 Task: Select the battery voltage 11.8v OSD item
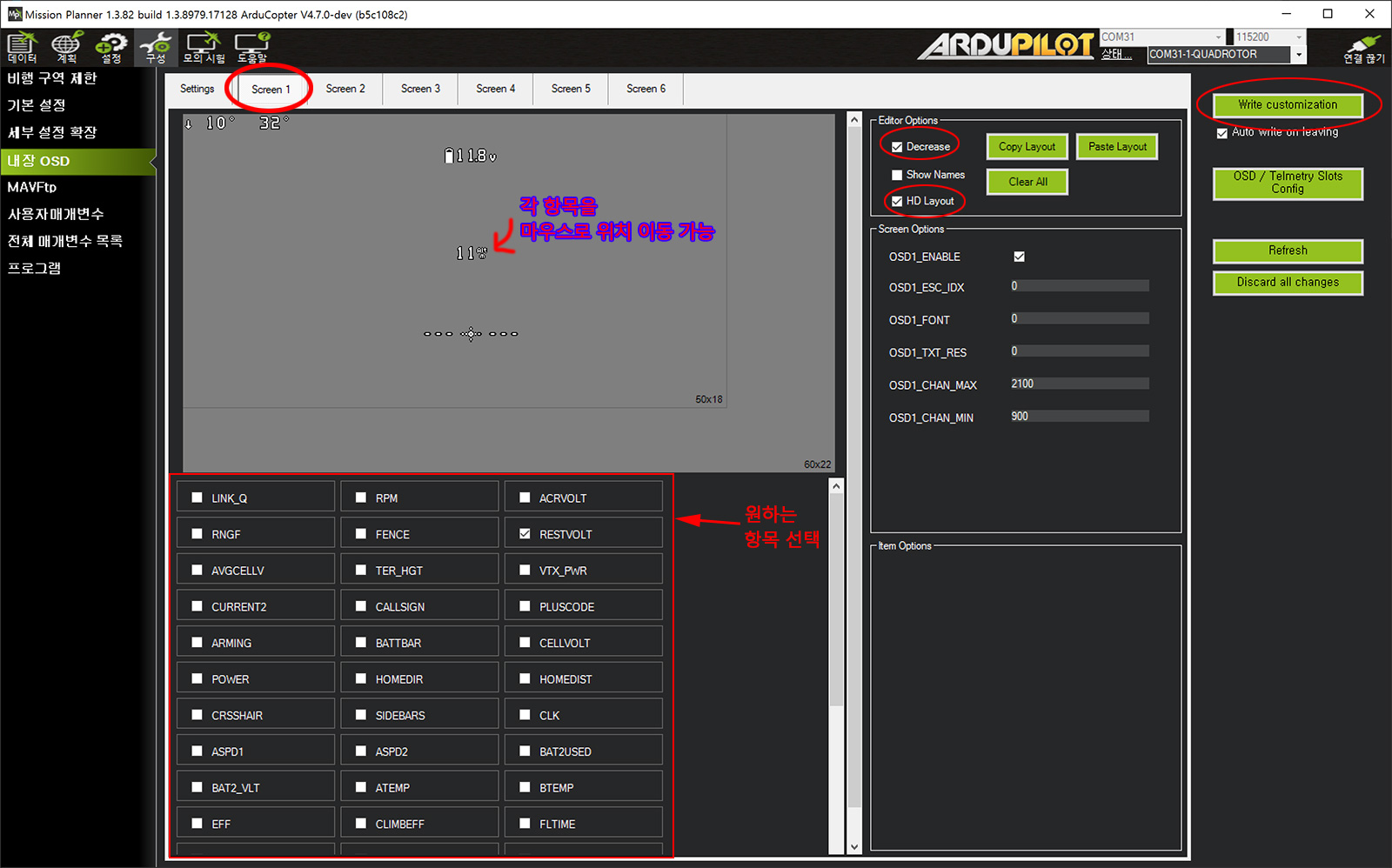[x=470, y=156]
